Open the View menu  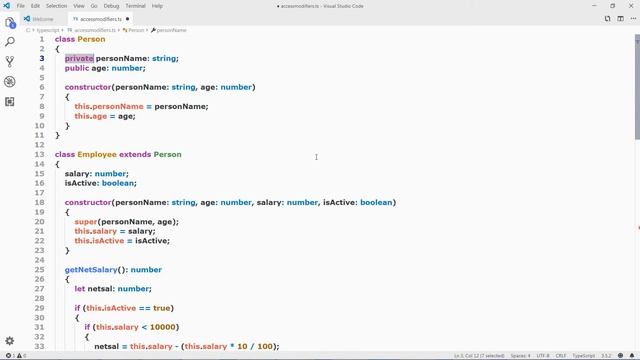pos(79,6)
